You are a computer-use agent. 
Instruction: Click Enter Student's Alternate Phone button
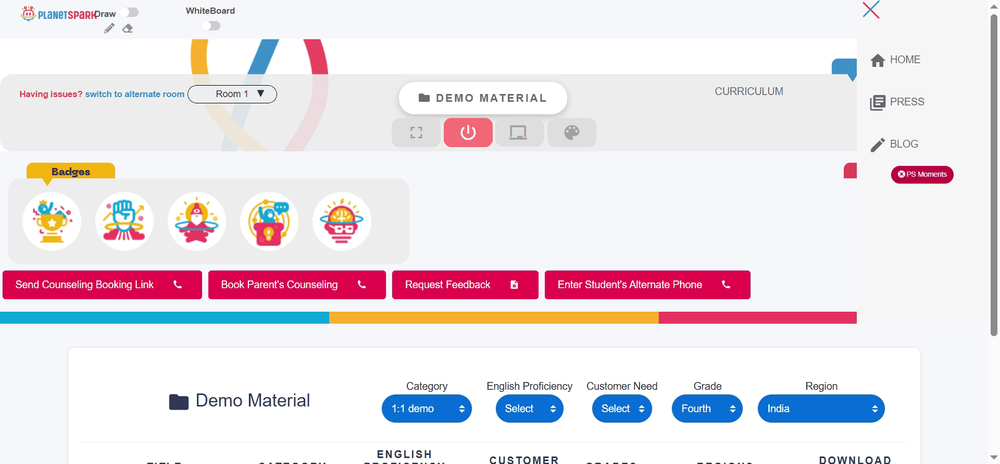tap(647, 285)
